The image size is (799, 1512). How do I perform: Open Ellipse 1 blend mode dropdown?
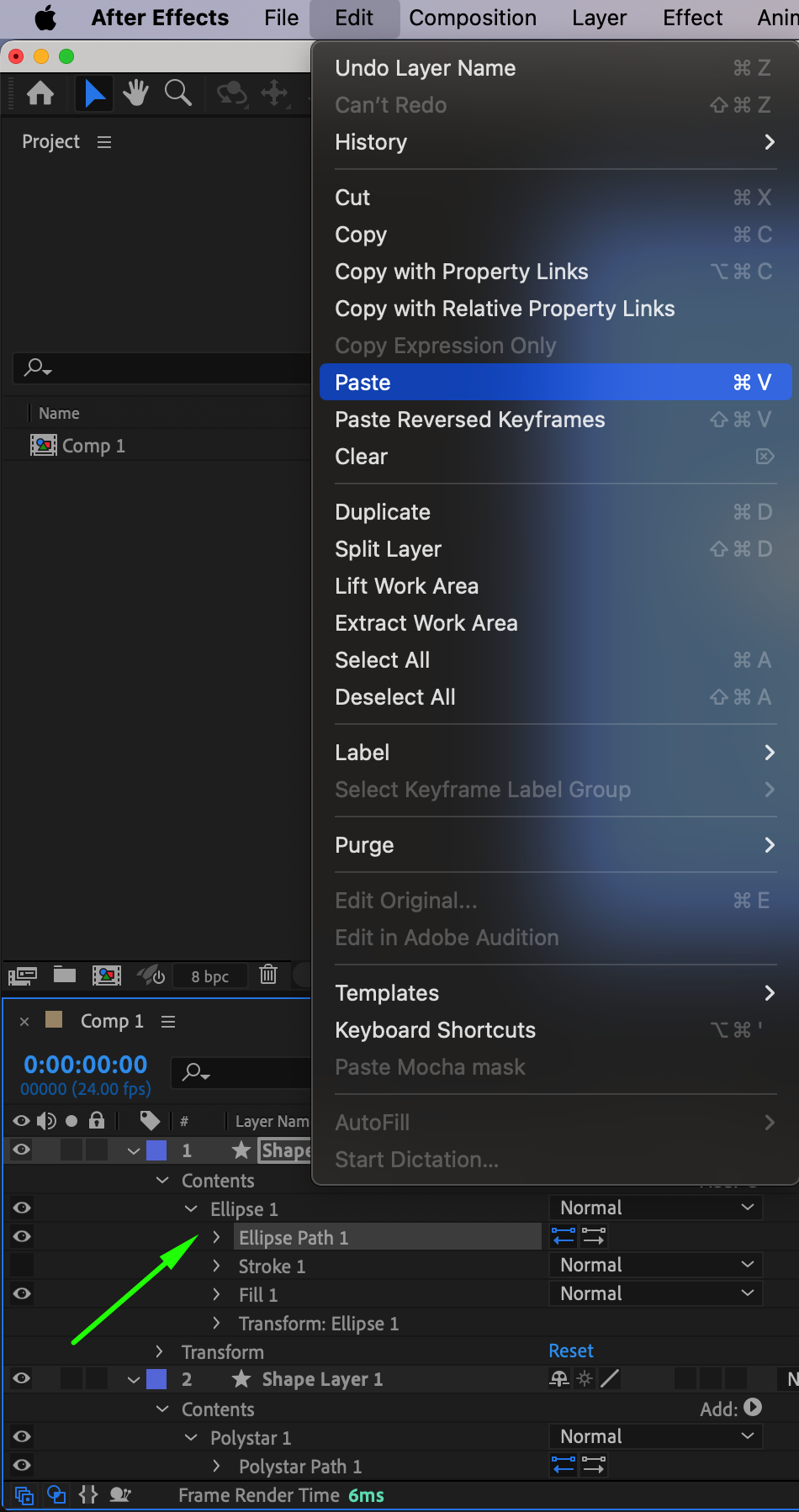[x=656, y=1208]
